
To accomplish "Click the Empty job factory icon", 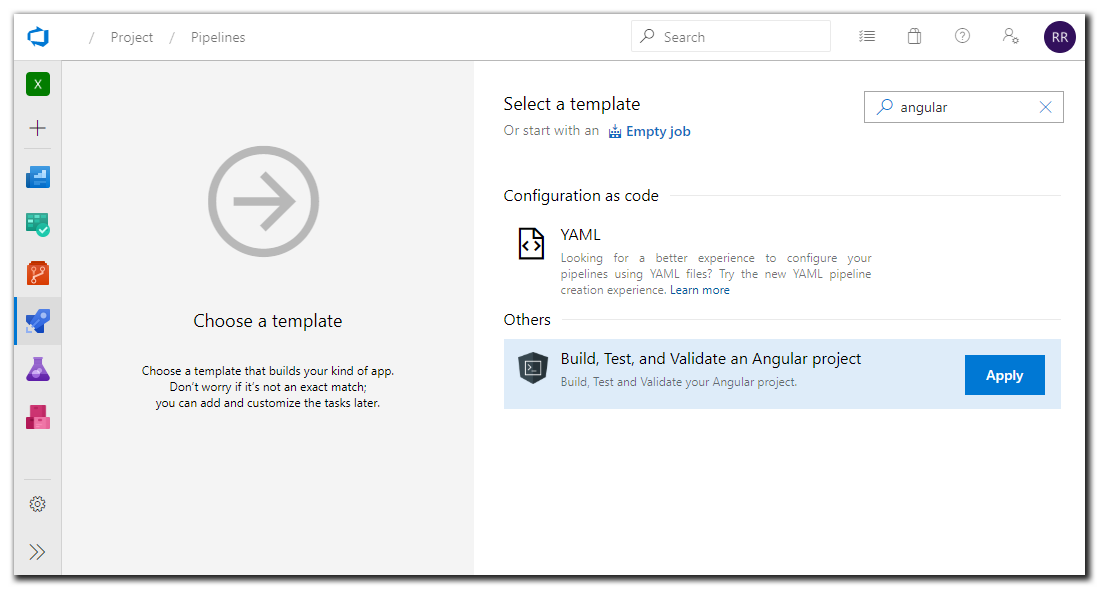I will click(615, 132).
